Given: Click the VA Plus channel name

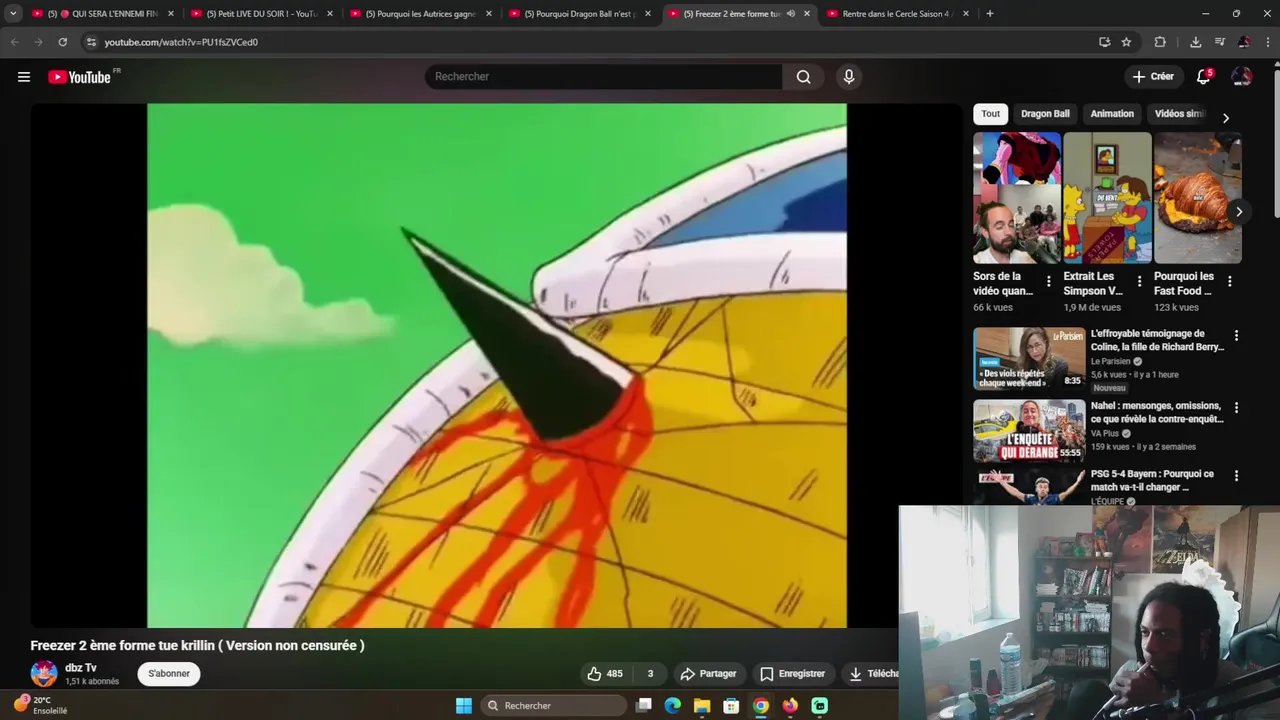Looking at the screenshot, I should pos(1105,434).
